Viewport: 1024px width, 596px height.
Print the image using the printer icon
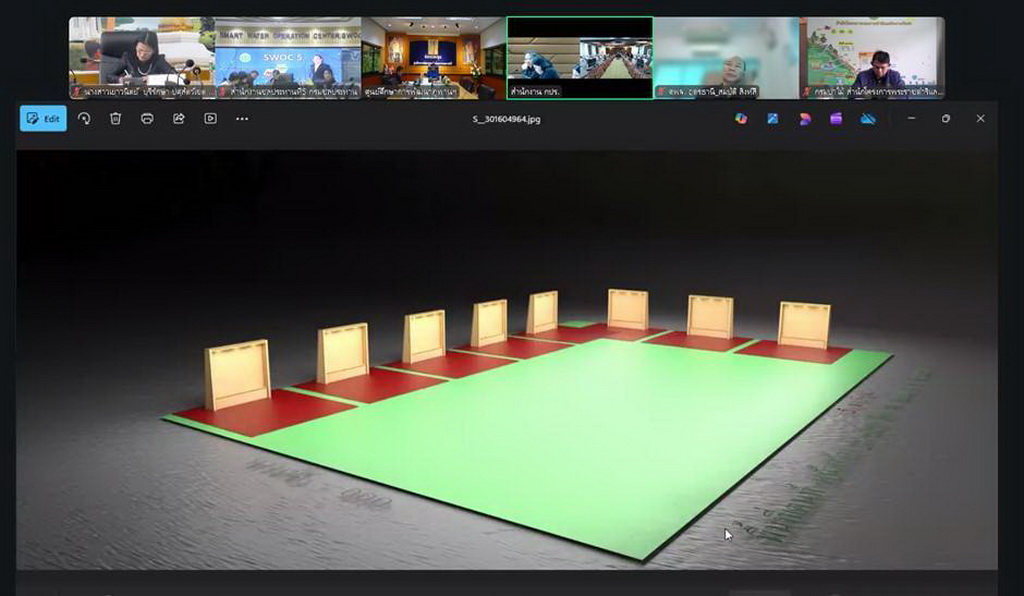click(147, 118)
